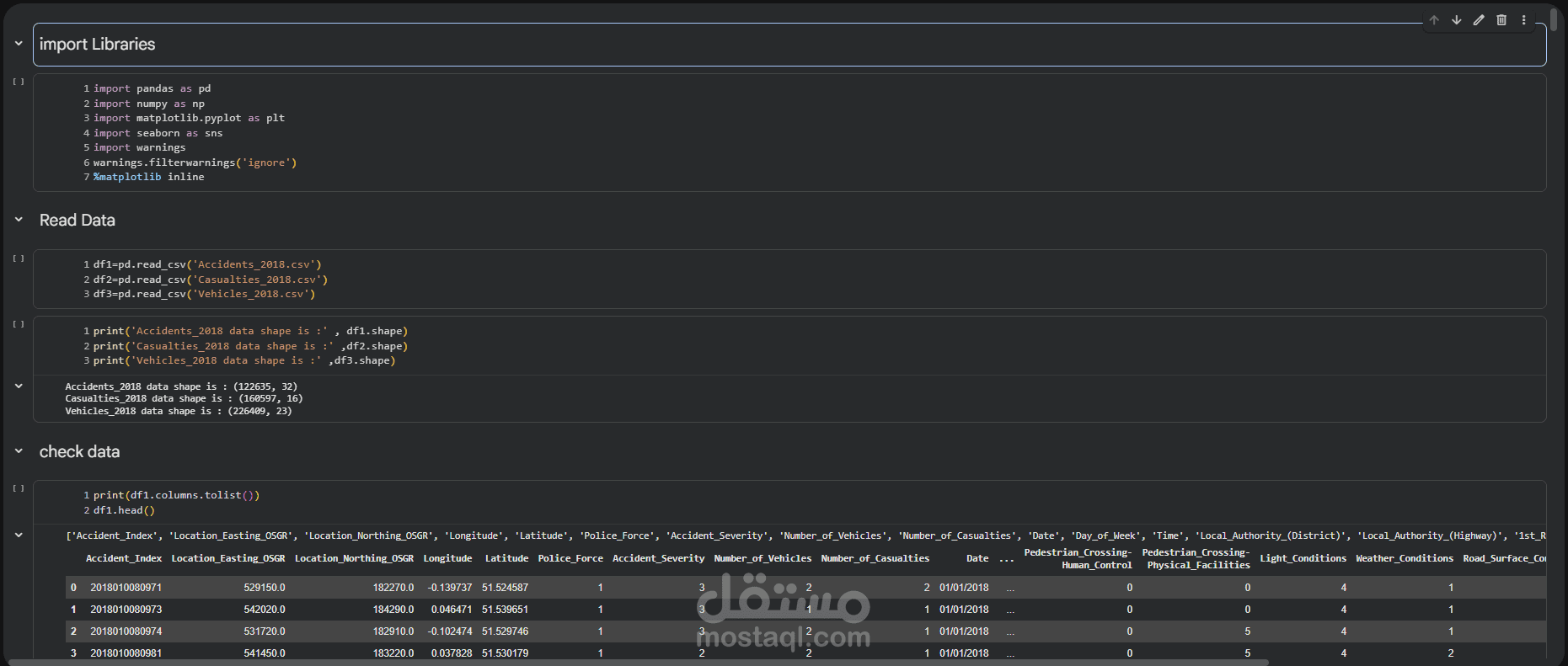Image resolution: width=1568 pixels, height=666 pixels.
Task: Click the df1 read_csv 'Accidents_2018.csv' line
Action: pyautogui.click(x=207, y=264)
